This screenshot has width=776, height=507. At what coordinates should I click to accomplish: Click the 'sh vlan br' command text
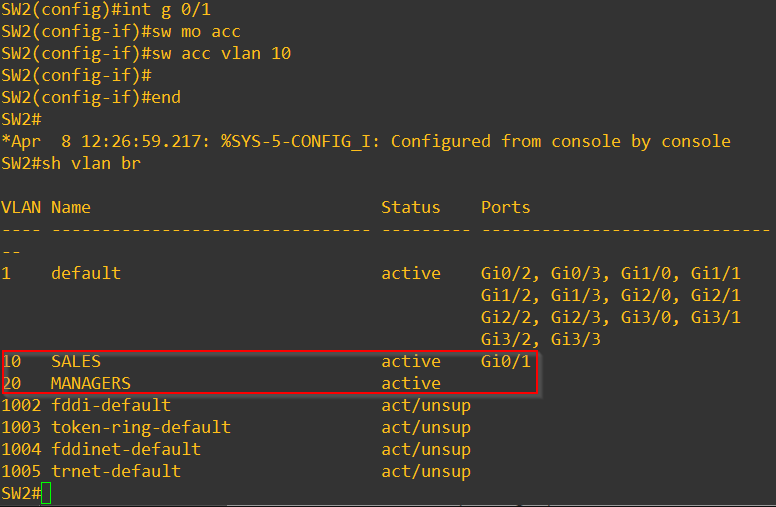pyautogui.click(x=91, y=163)
